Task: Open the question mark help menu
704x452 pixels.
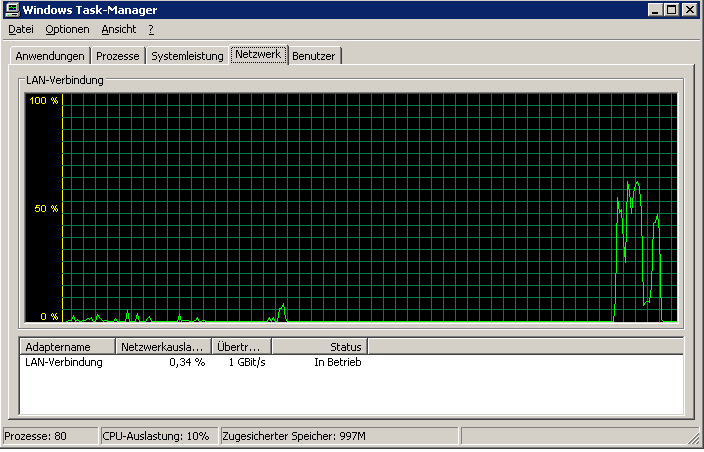Action: pos(151,30)
